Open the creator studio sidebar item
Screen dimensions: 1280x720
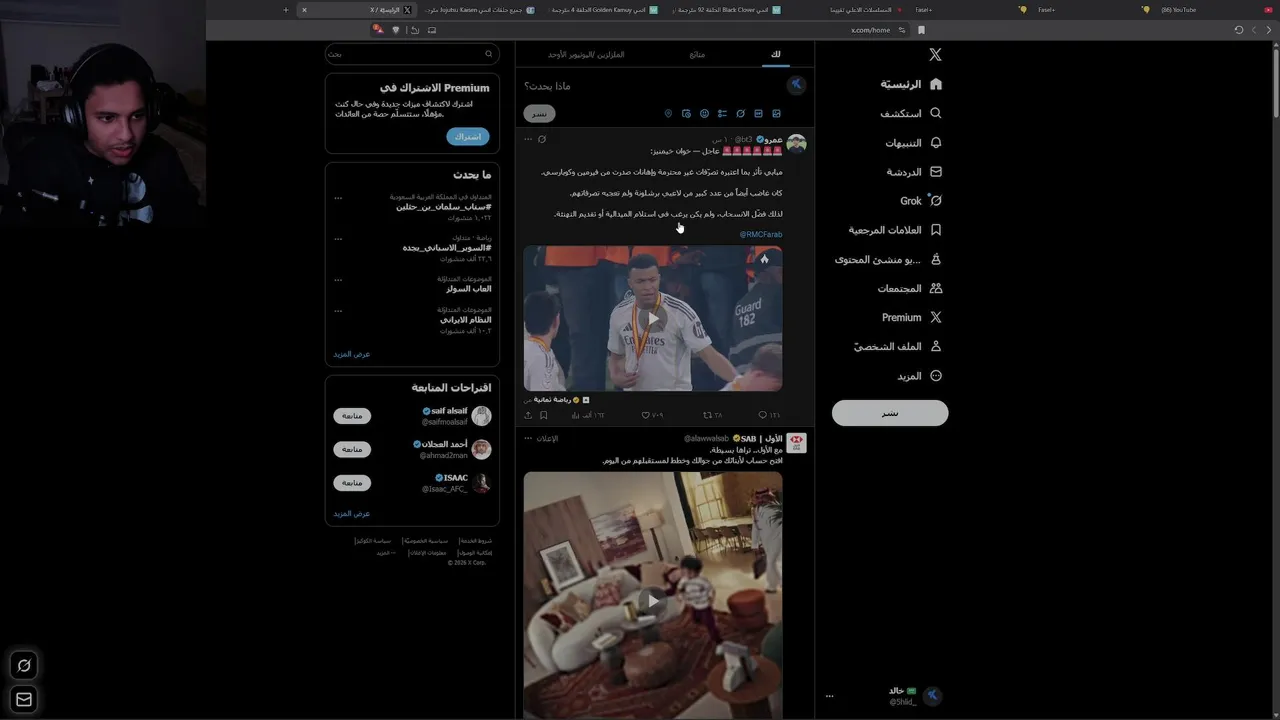889,259
